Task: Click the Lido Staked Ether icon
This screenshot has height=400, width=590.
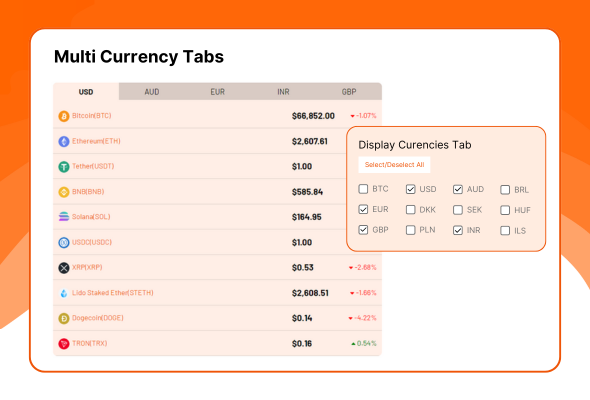Action: click(64, 293)
